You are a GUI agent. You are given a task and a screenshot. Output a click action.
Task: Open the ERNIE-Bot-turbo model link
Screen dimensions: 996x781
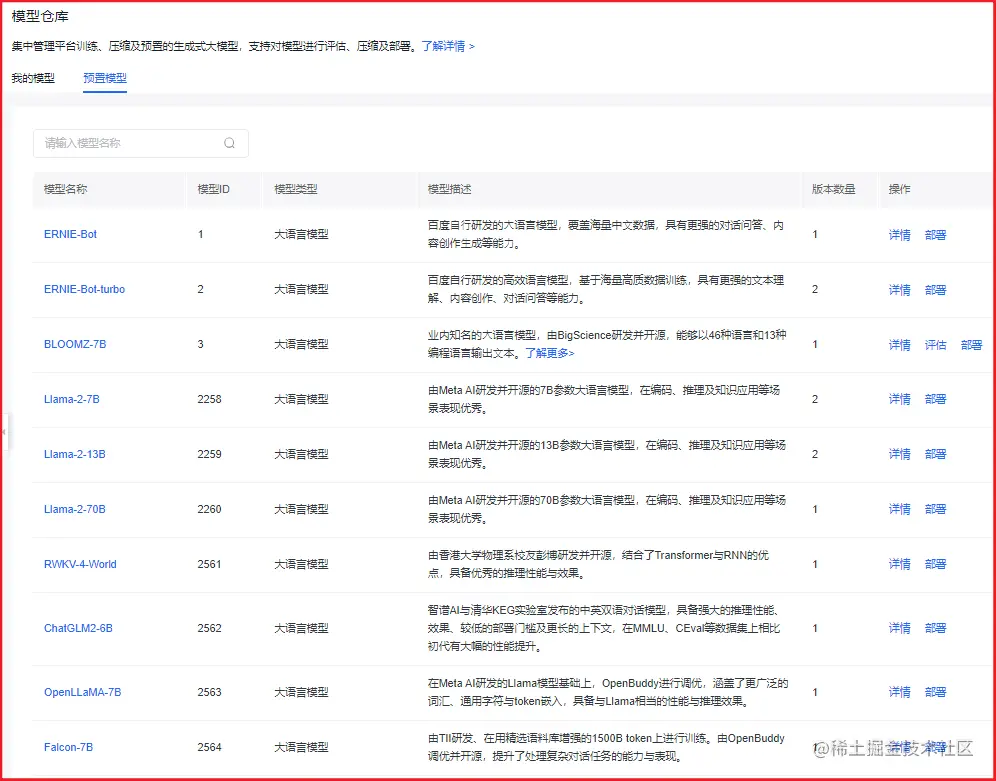[x=84, y=290]
